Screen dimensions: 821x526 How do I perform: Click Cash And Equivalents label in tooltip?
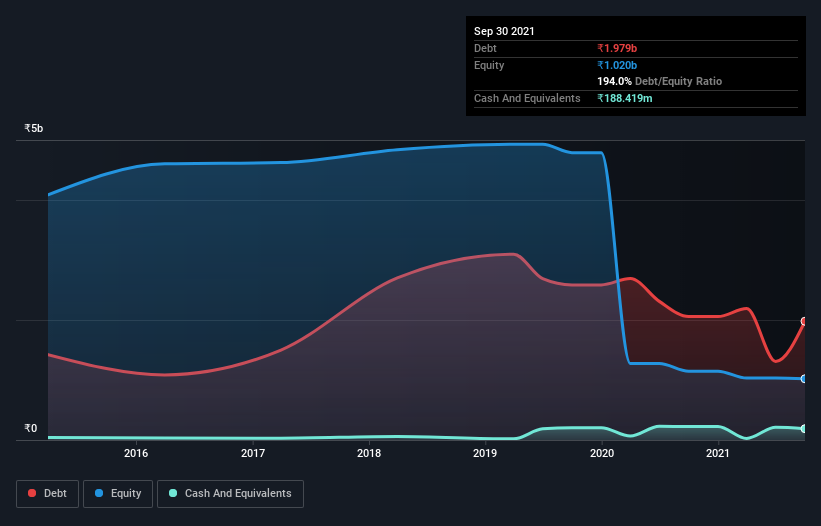[x=527, y=98]
